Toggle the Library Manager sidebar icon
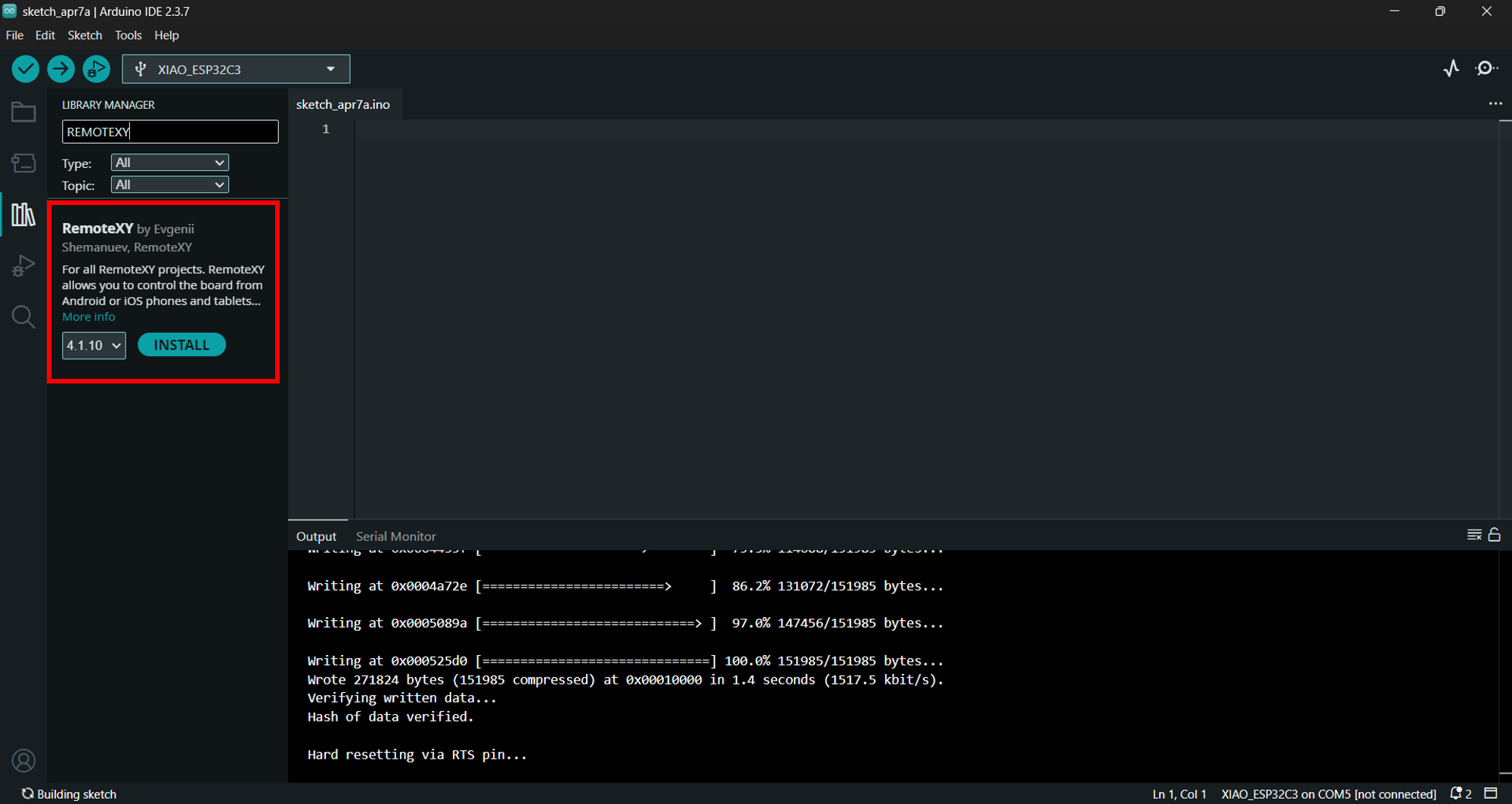Viewport: 1512px width, 804px height. pos(23,215)
